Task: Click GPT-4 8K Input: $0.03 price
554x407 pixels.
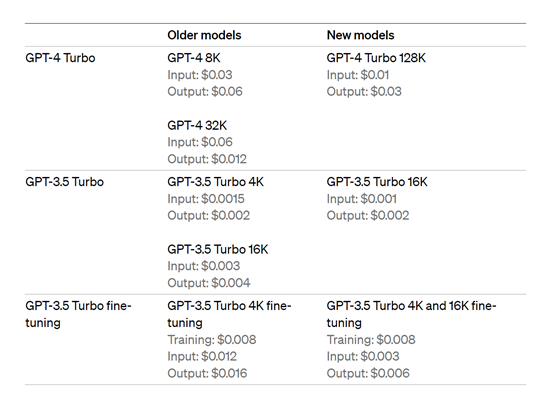Action: (200, 75)
